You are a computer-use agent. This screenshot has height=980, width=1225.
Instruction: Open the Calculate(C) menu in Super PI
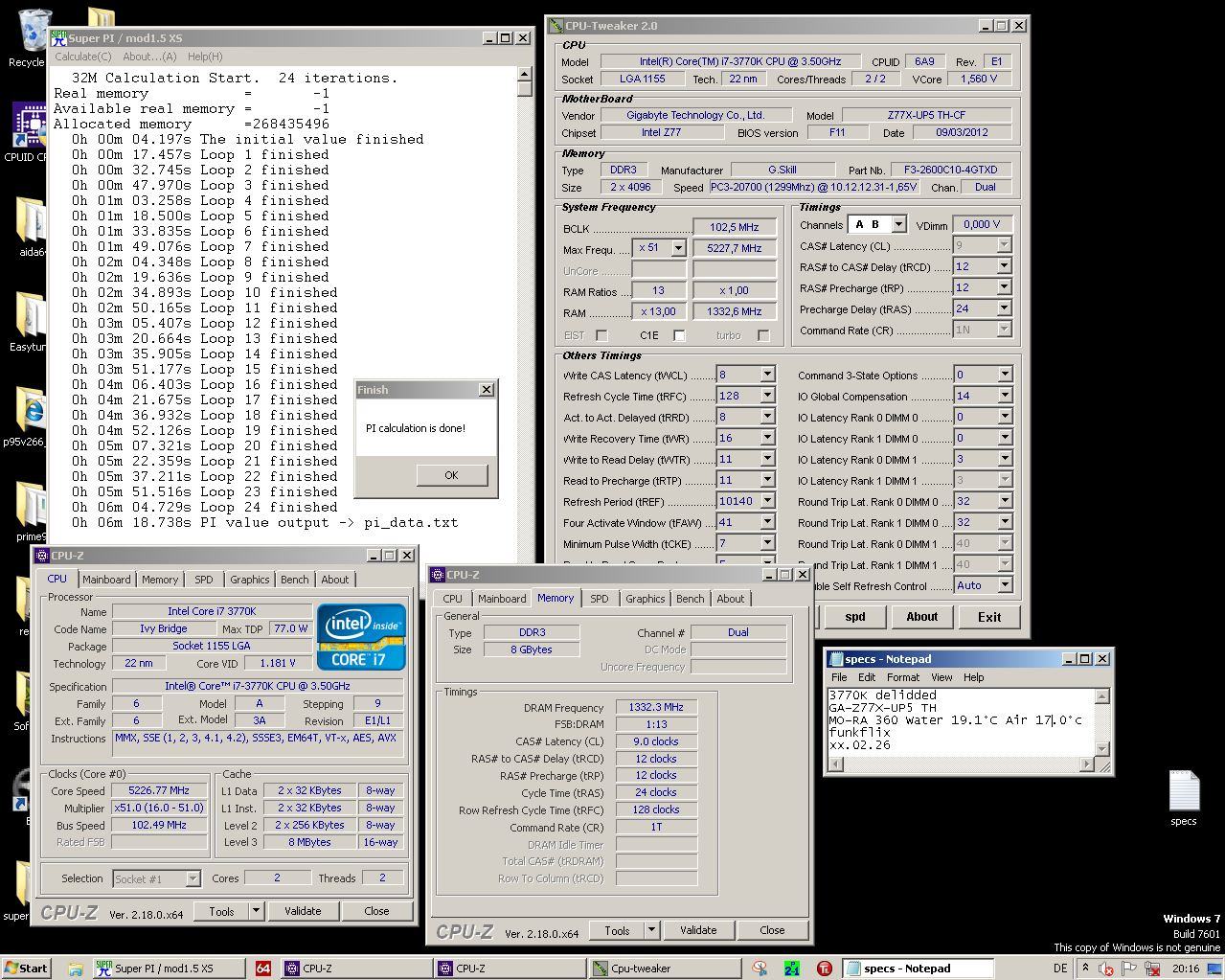[83, 57]
